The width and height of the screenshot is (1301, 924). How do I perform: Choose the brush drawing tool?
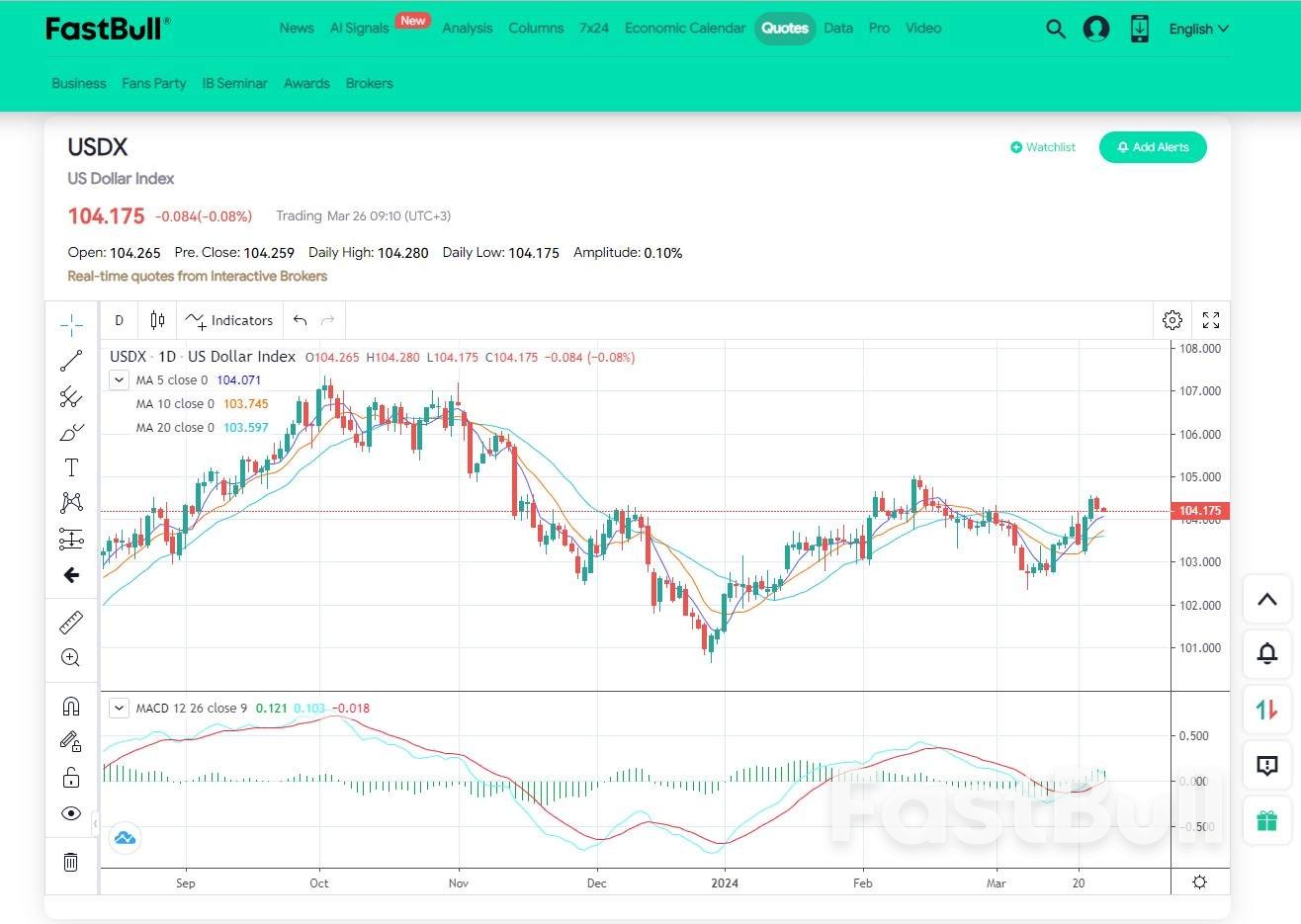71,433
